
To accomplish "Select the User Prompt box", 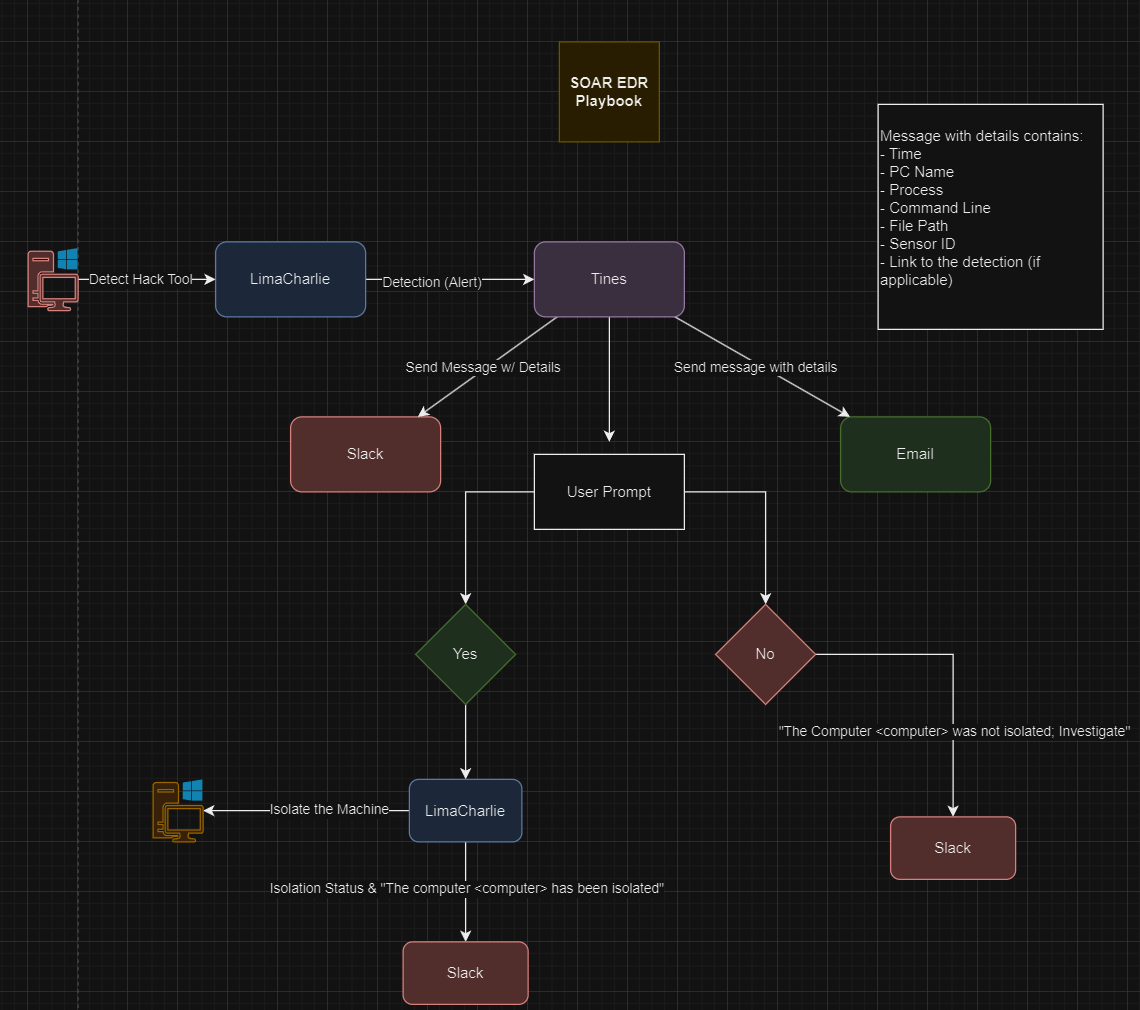I will [609, 492].
